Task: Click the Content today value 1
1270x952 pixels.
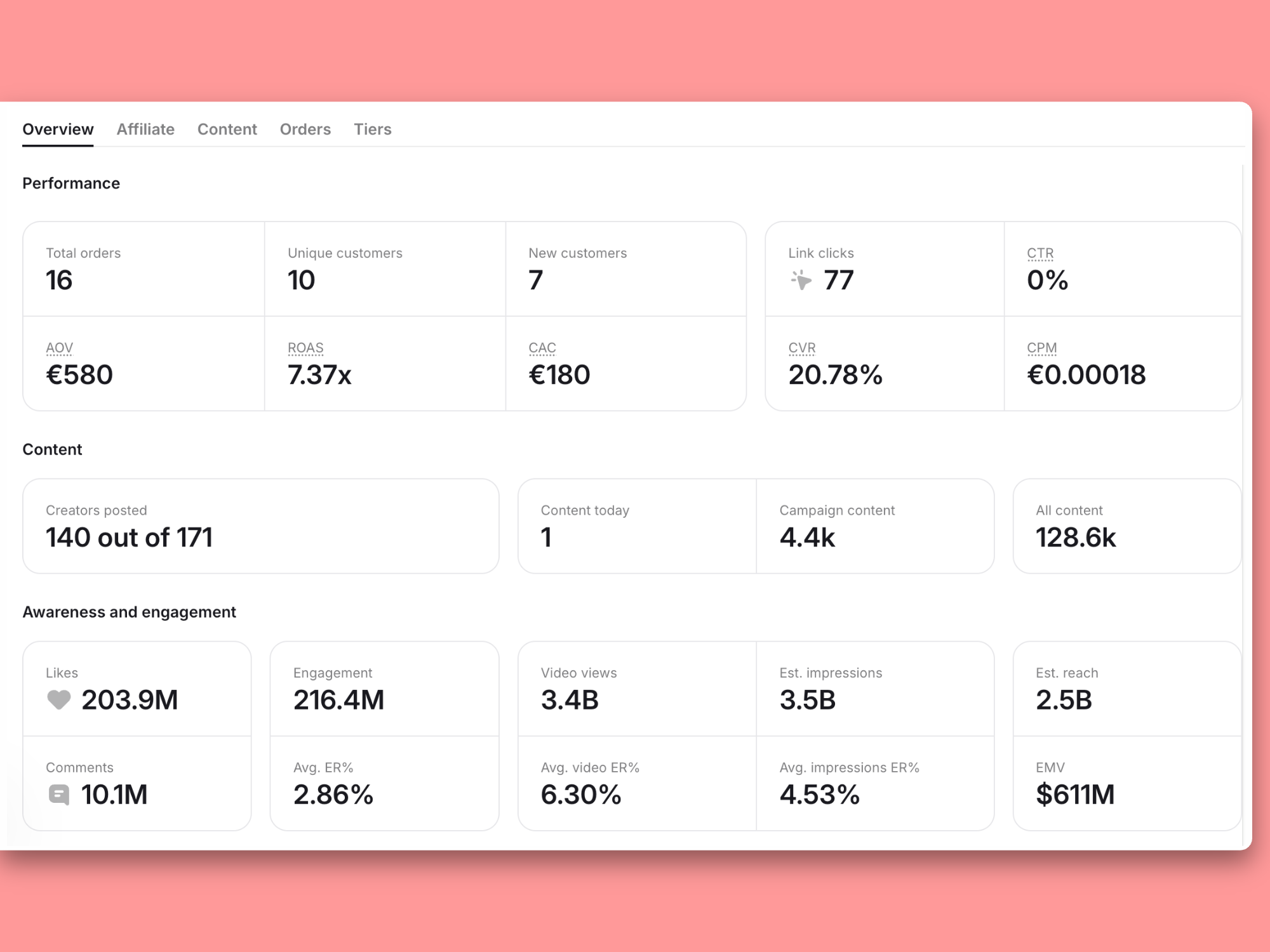Action: [546, 538]
